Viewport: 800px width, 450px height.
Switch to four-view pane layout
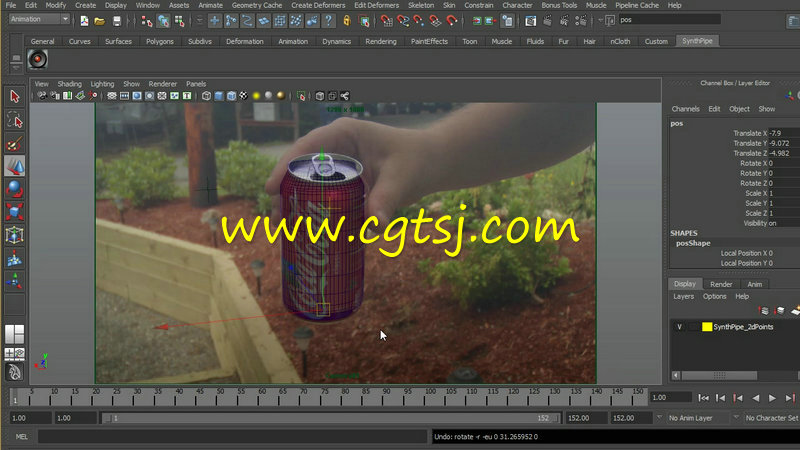tap(14, 353)
